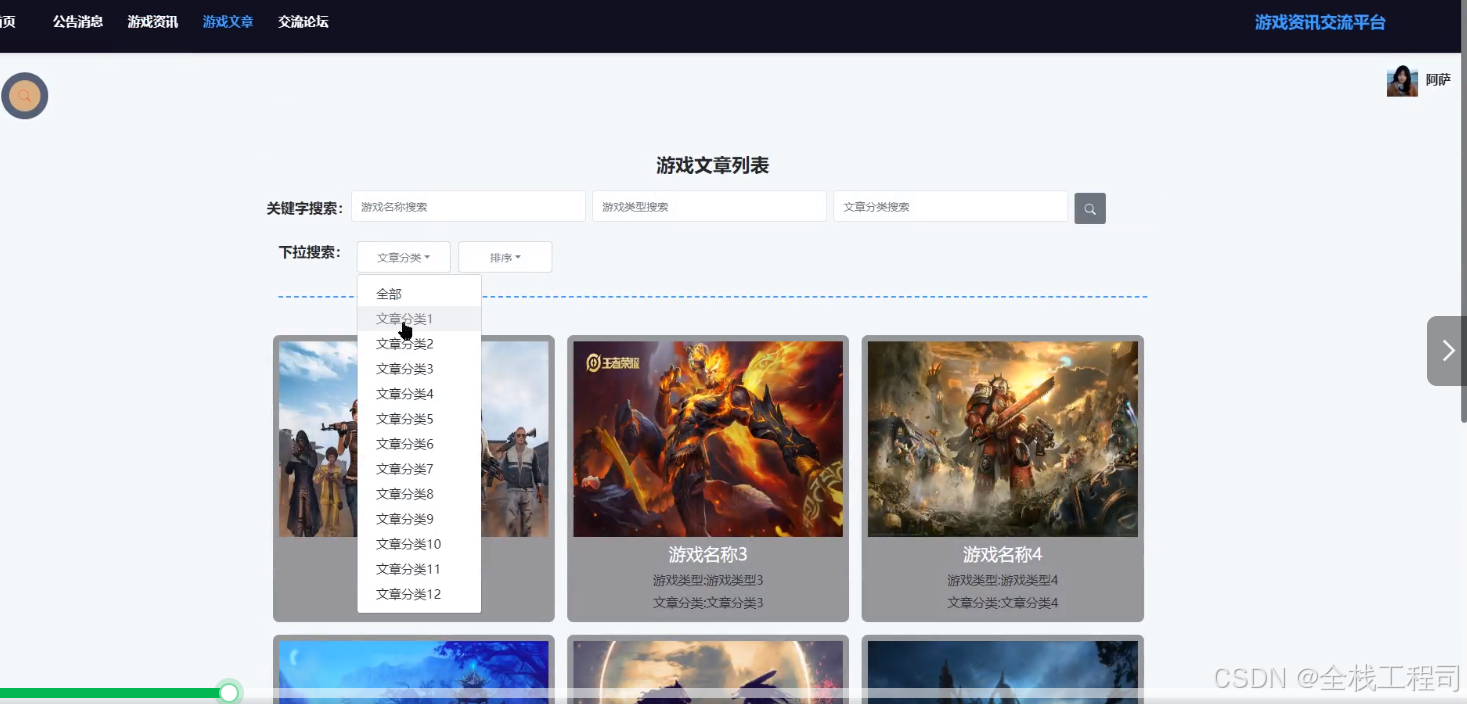Click text 游戏类型:游戏类型4

pyautogui.click(x=1003, y=580)
